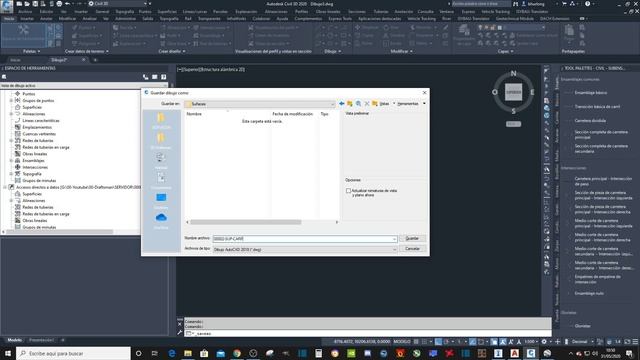Click help icon in toolspace header
640x360 pixels.
pos(164,77)
